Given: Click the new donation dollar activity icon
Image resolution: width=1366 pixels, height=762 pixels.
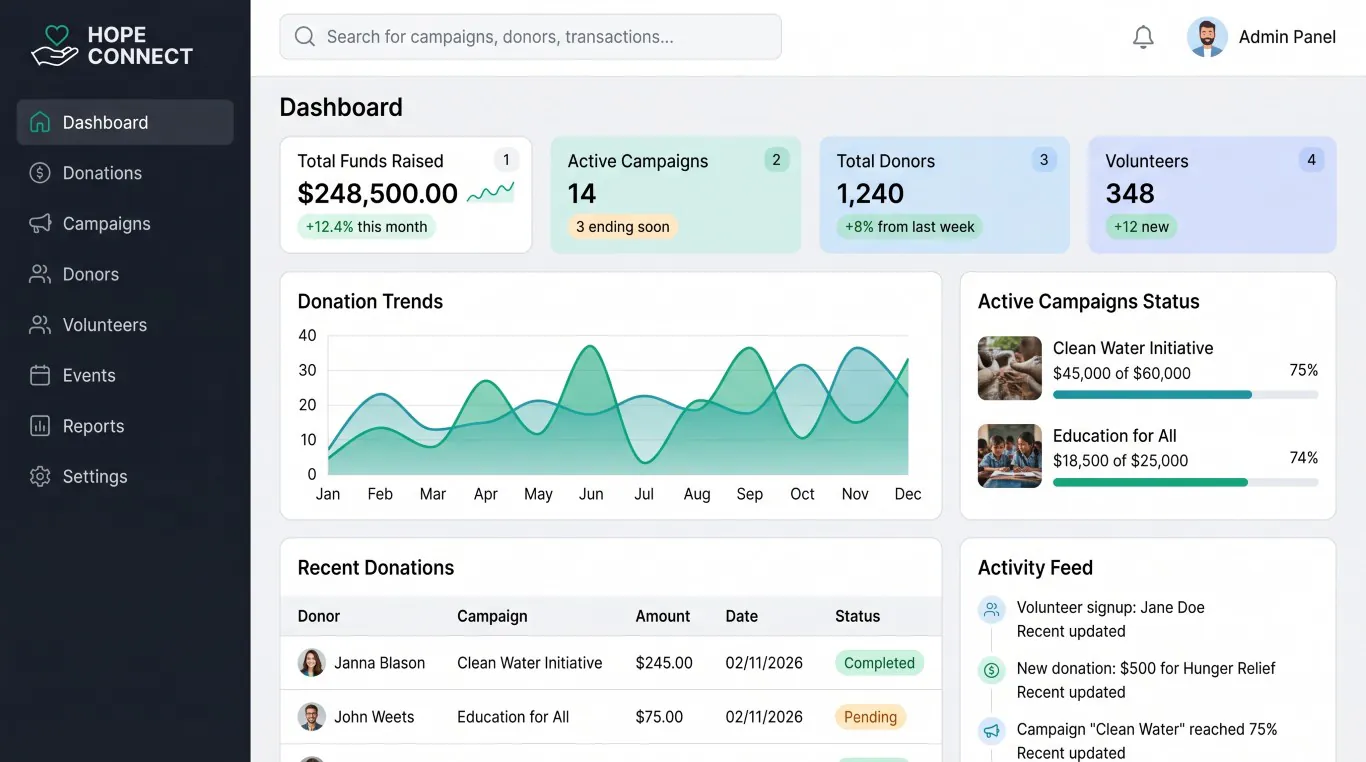Looking at the screenshot, I should pyautogui.click(x=992, y=670).
